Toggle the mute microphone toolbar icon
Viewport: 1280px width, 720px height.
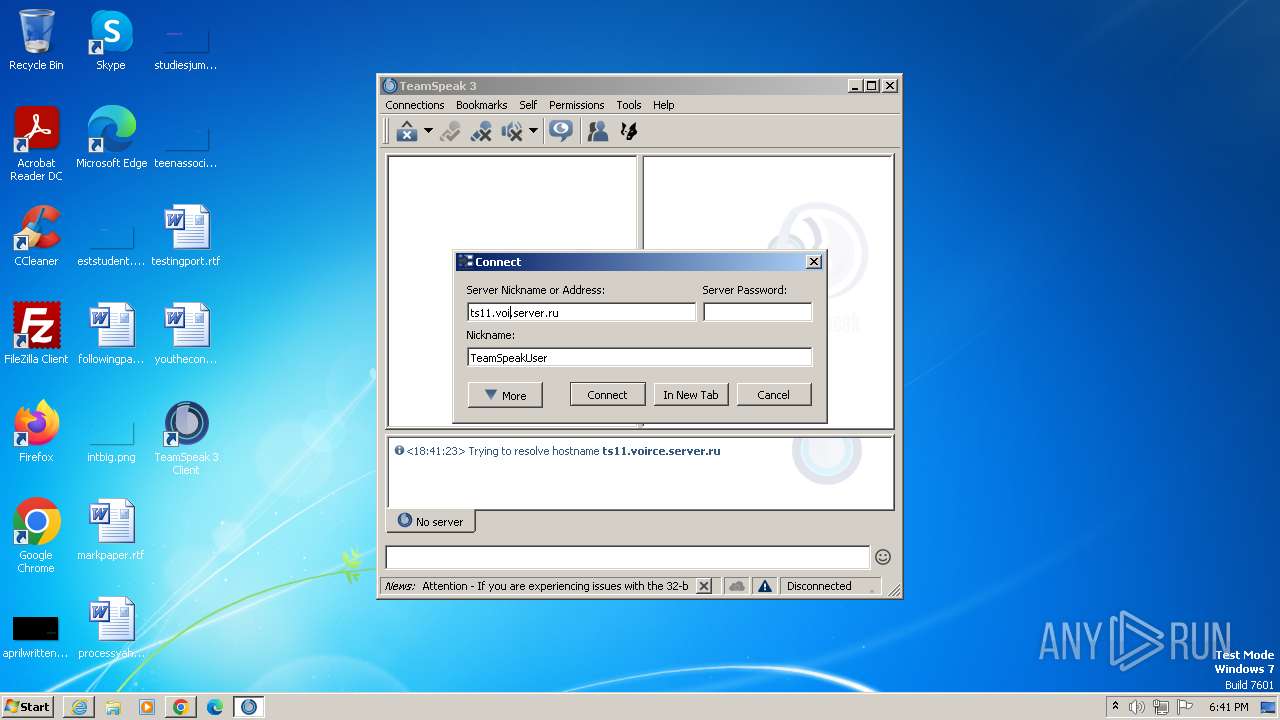pyautogui.click(x=481, y=131)
